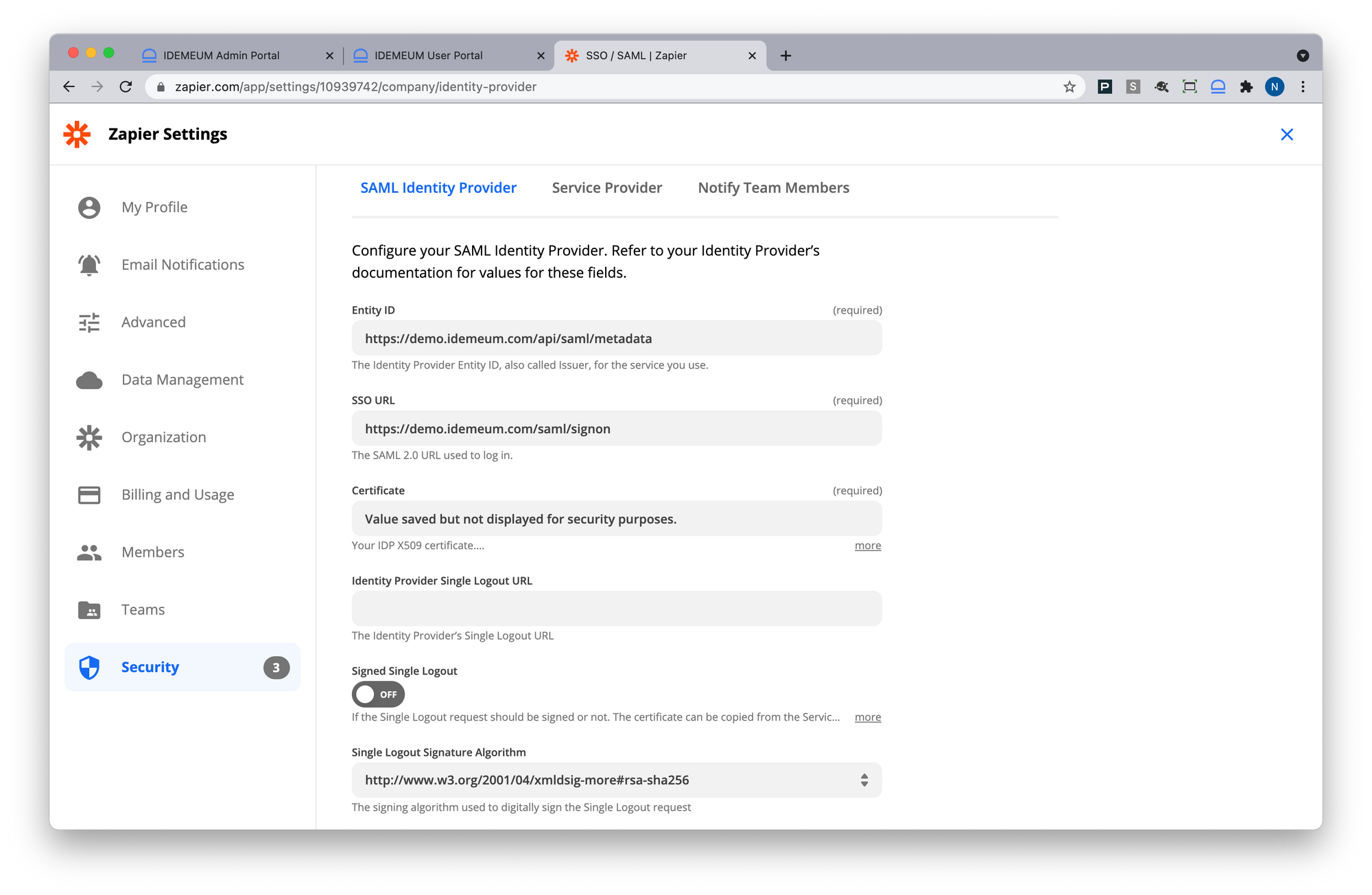This screenshot has height=895, width=1372.
Task: Expand 'more' for Signed Single Logout description
Action: (868, 717)
